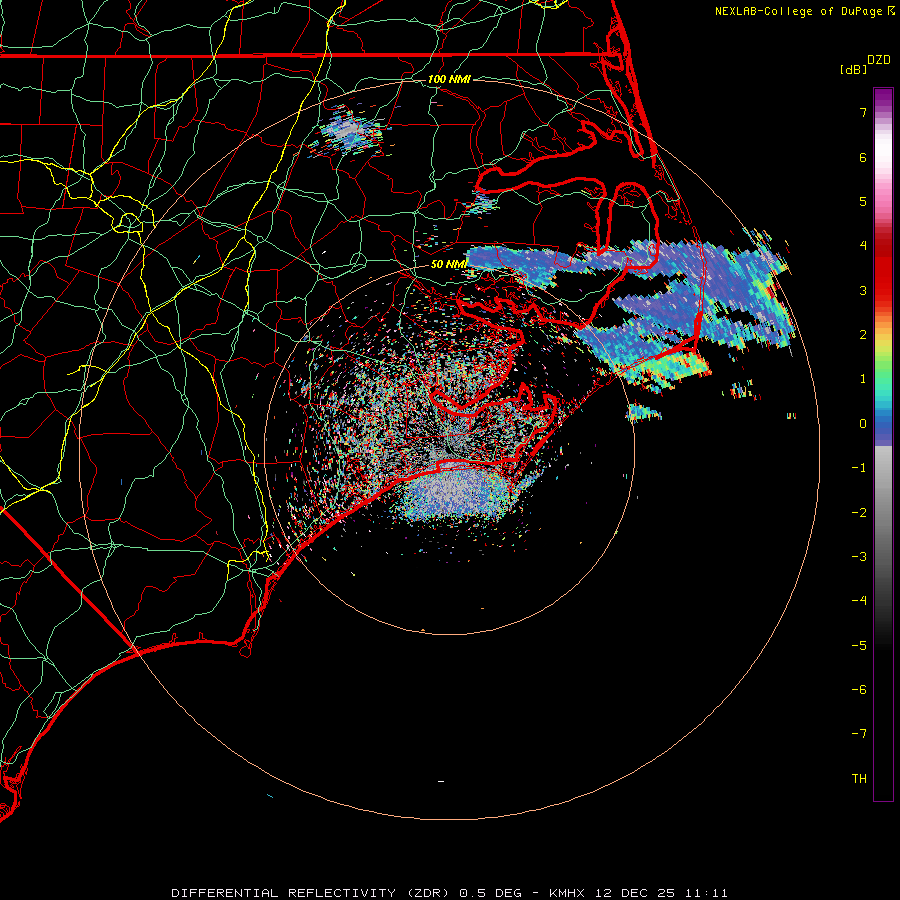
Task: Select the differential reflectivity color scale bar
Action: click(x=883, y=444)
